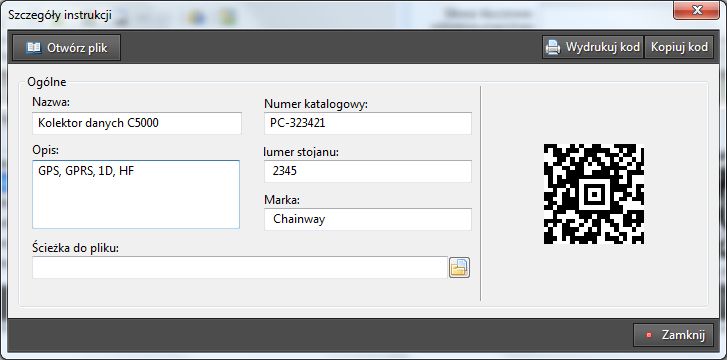Browse for file using folder icon

[459, 268]
